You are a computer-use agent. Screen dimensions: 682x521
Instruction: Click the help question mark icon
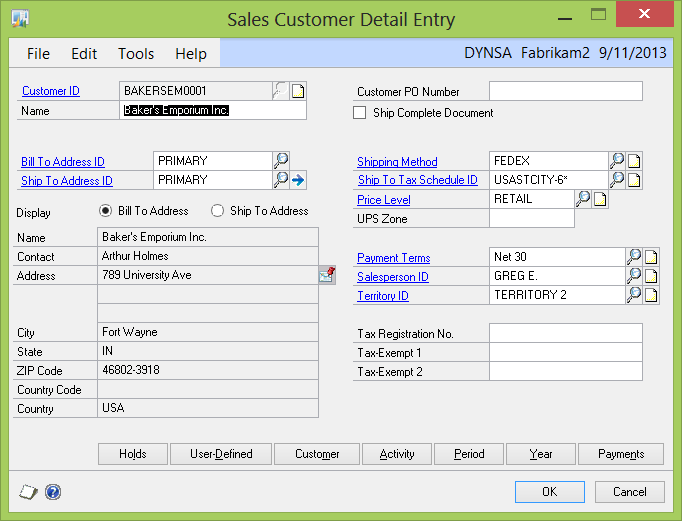click(53, 492)
